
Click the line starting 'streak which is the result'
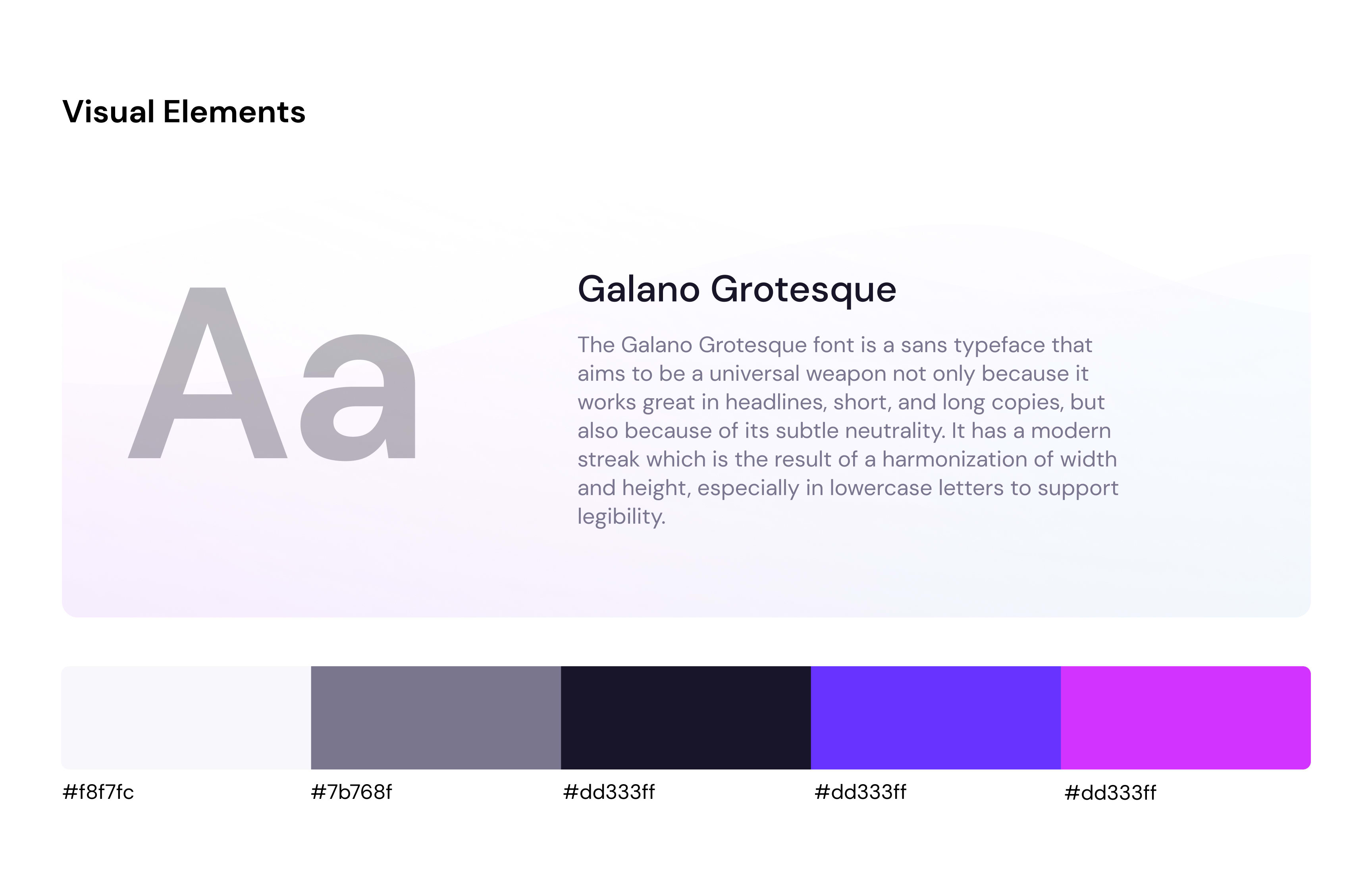847,459
